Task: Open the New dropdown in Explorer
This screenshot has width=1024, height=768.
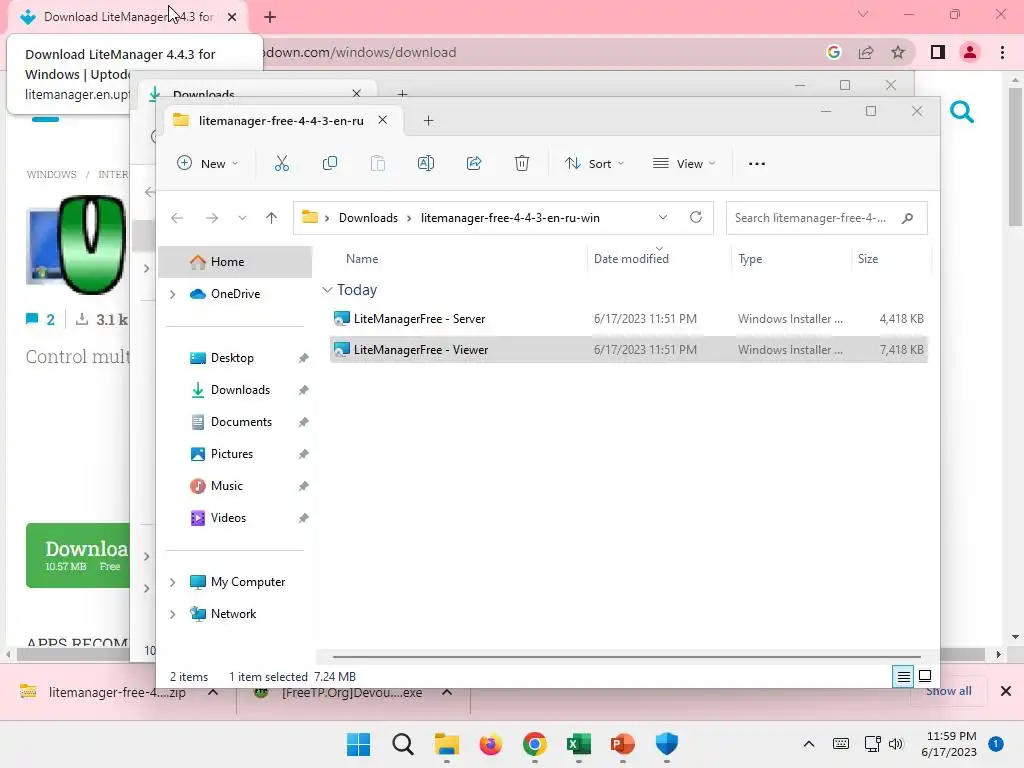Action: pyautogui.click(x=208, y=163)
